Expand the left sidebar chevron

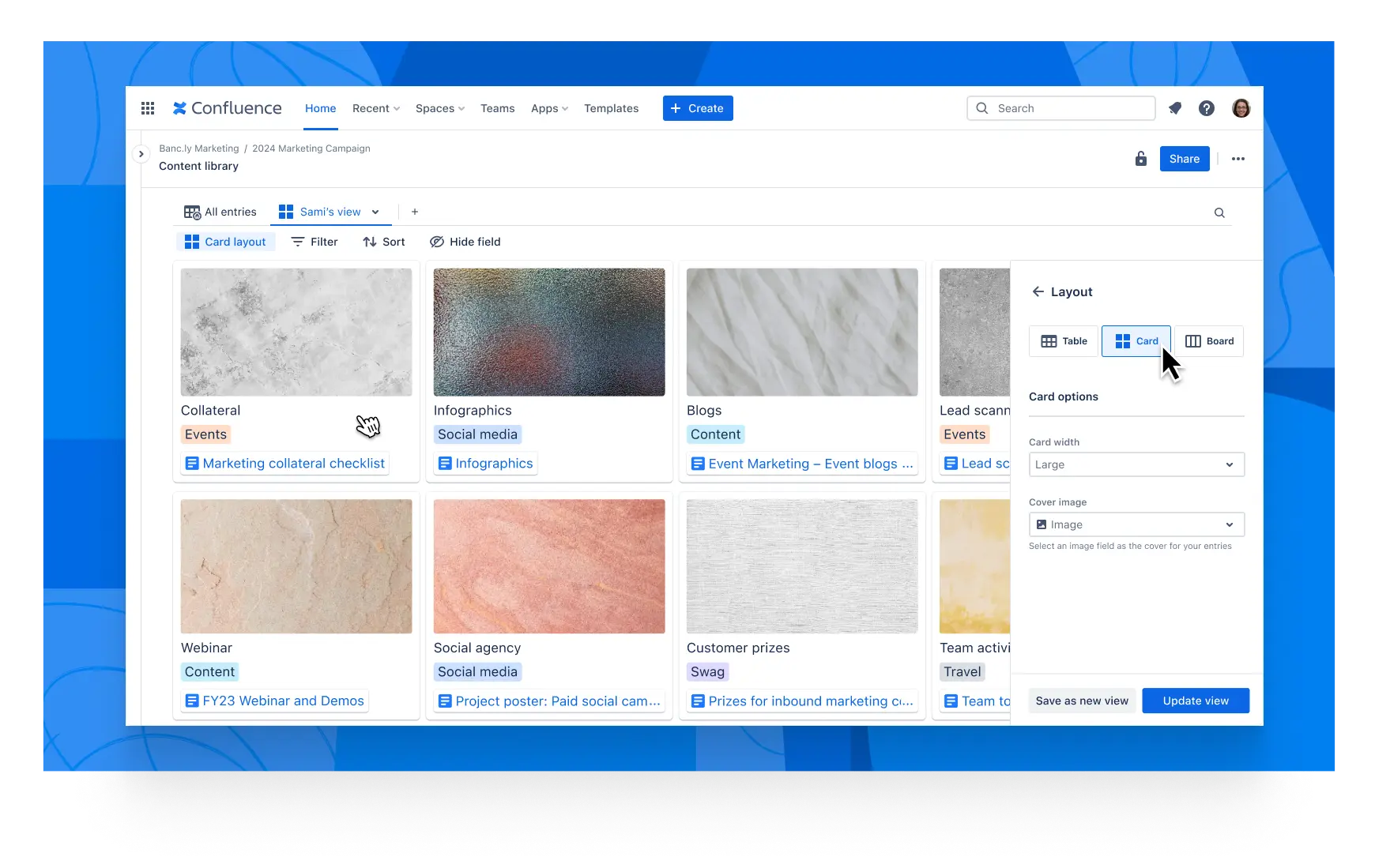[141, 154]
